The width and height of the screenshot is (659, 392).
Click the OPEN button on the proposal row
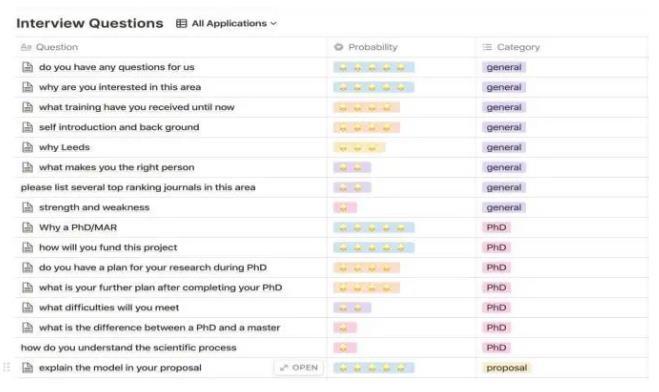click(299, 368)
